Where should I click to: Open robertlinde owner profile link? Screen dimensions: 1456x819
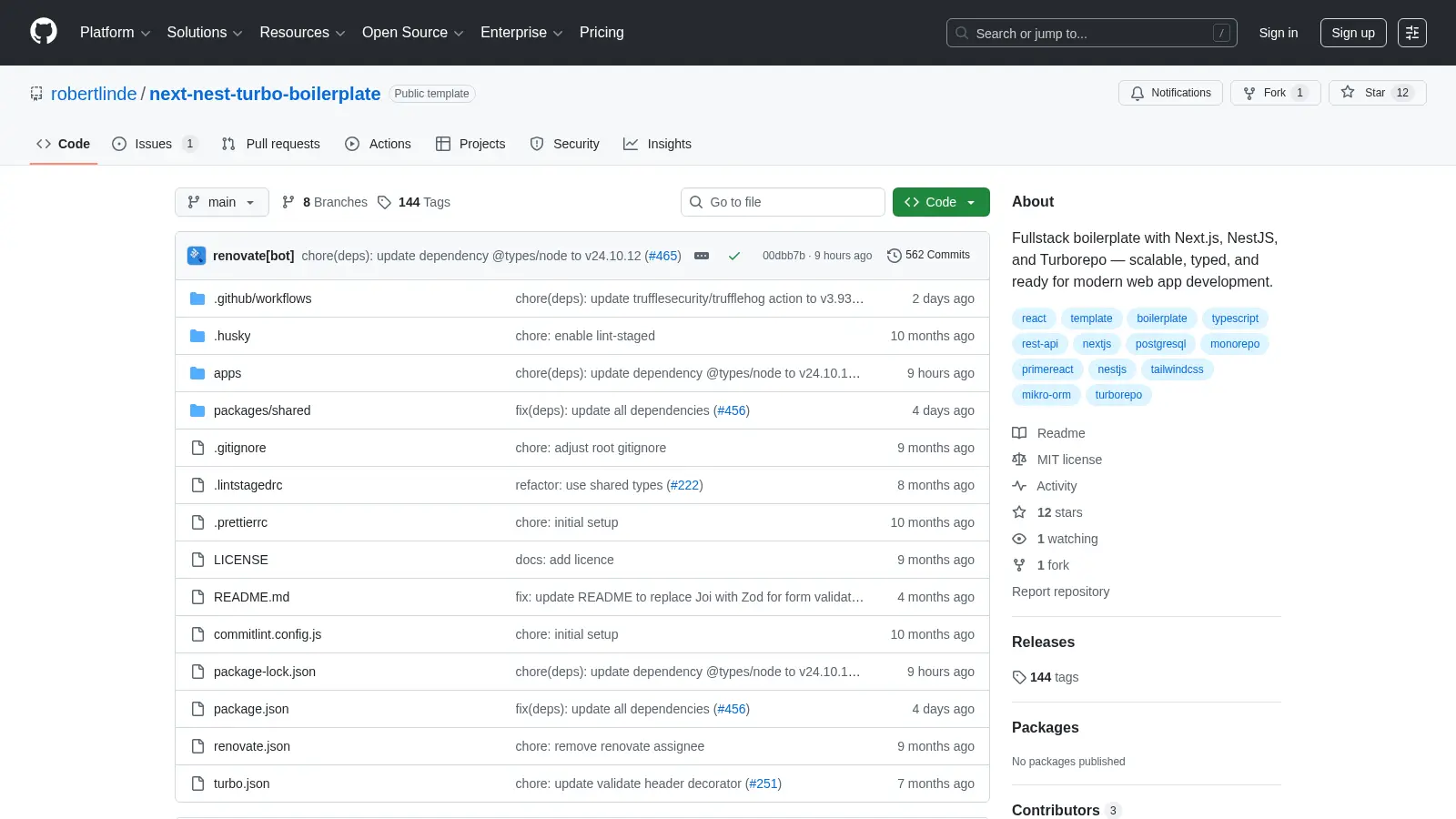tap(94, 94)
